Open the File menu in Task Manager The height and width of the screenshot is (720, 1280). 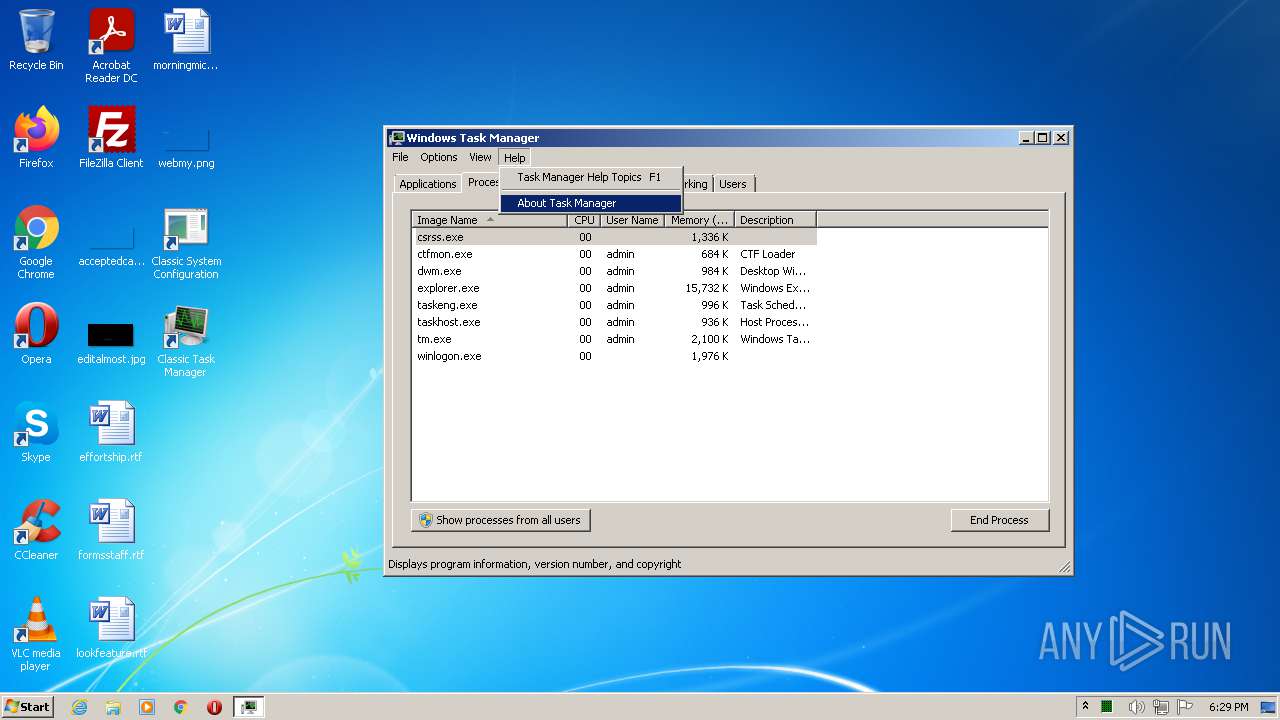coord(400,157)
